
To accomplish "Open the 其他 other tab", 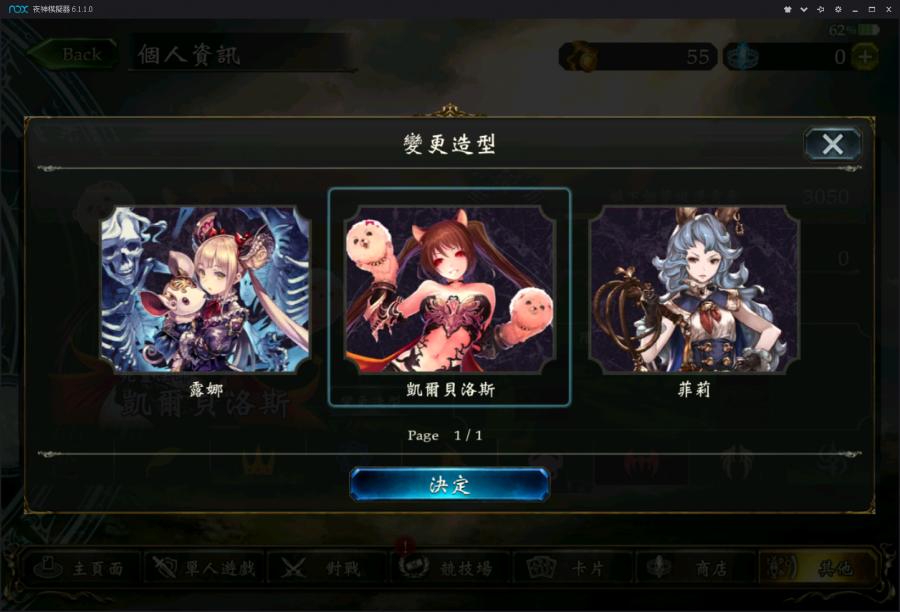I will click(x=818, y=568).
